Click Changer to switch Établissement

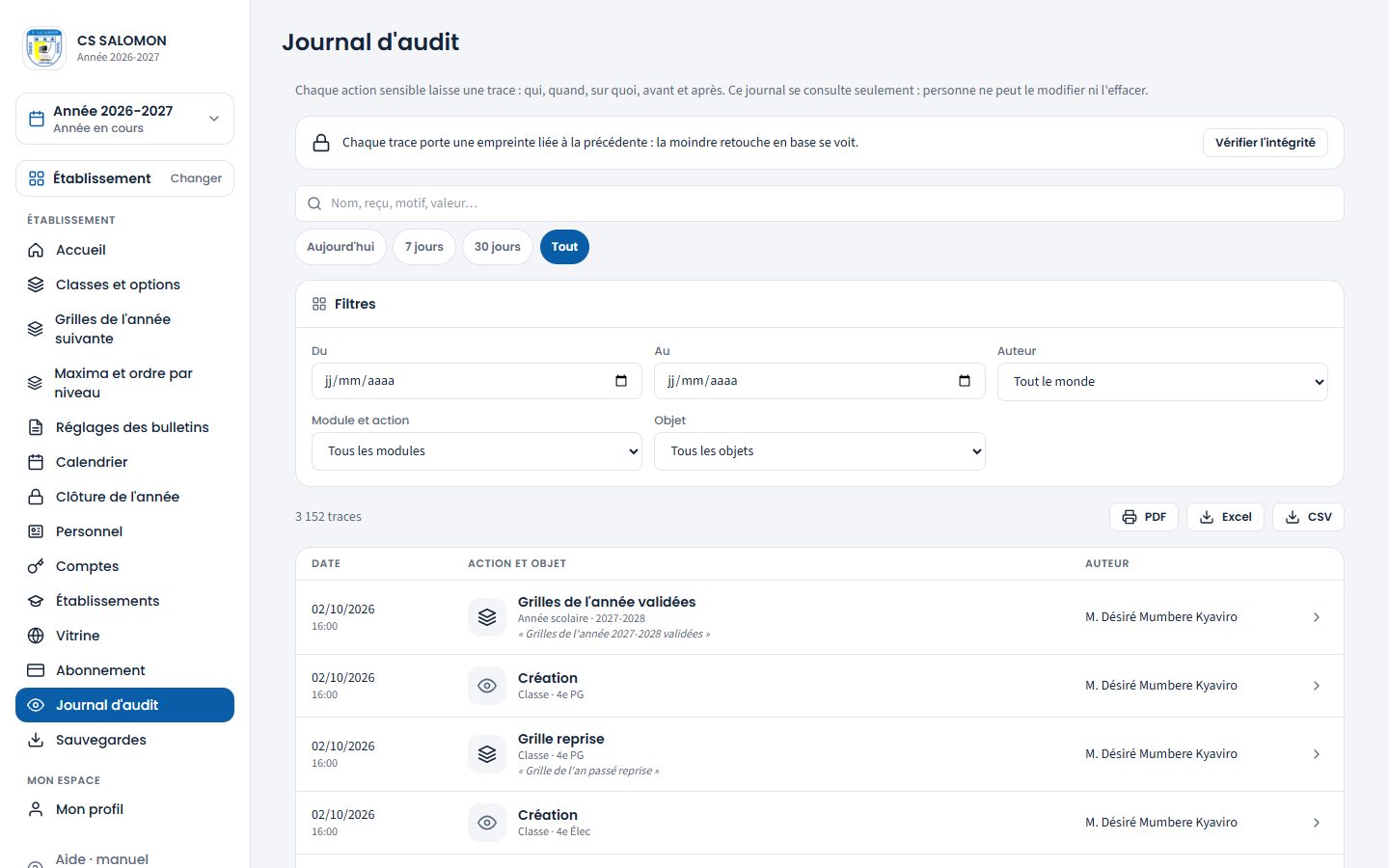[196, 178]
